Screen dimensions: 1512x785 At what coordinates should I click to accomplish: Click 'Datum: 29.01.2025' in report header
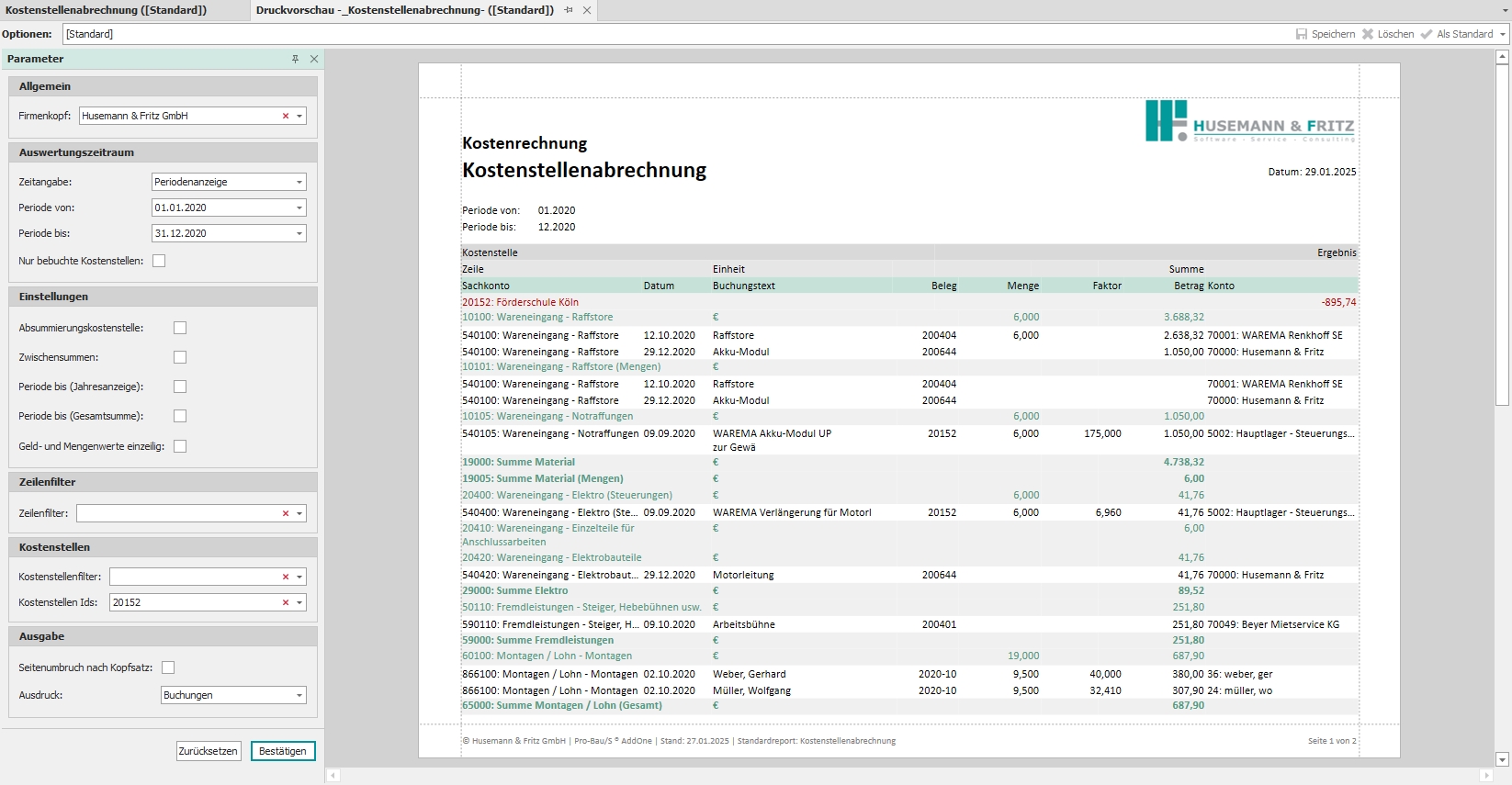coord(1312,172)
